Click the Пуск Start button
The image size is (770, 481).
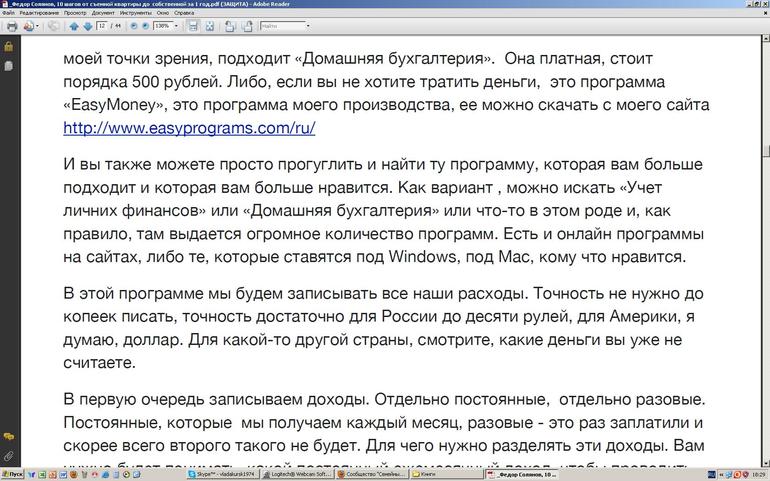point(12,475)
